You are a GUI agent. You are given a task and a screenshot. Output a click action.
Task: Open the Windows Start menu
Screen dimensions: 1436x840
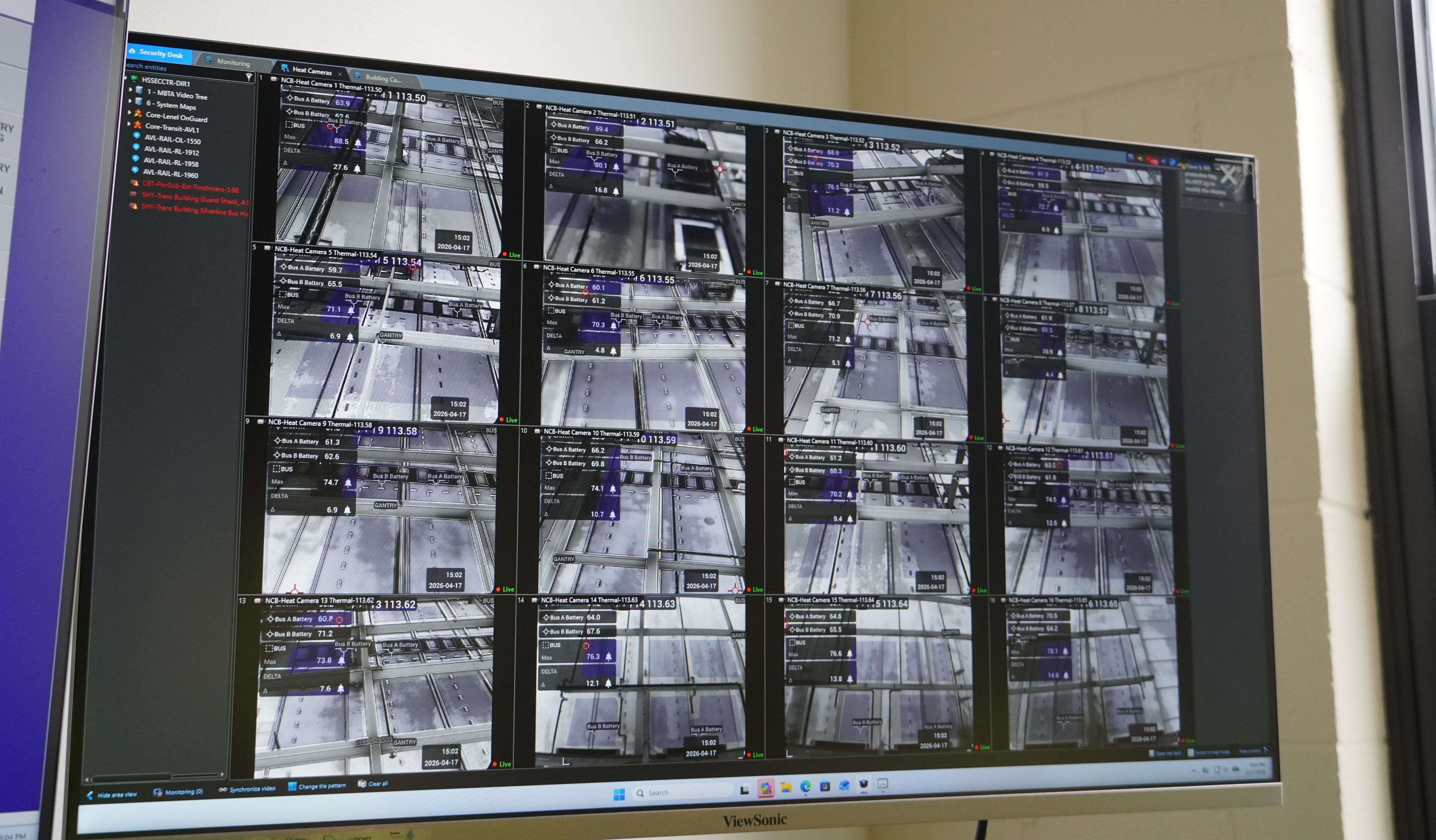(619, 794)
